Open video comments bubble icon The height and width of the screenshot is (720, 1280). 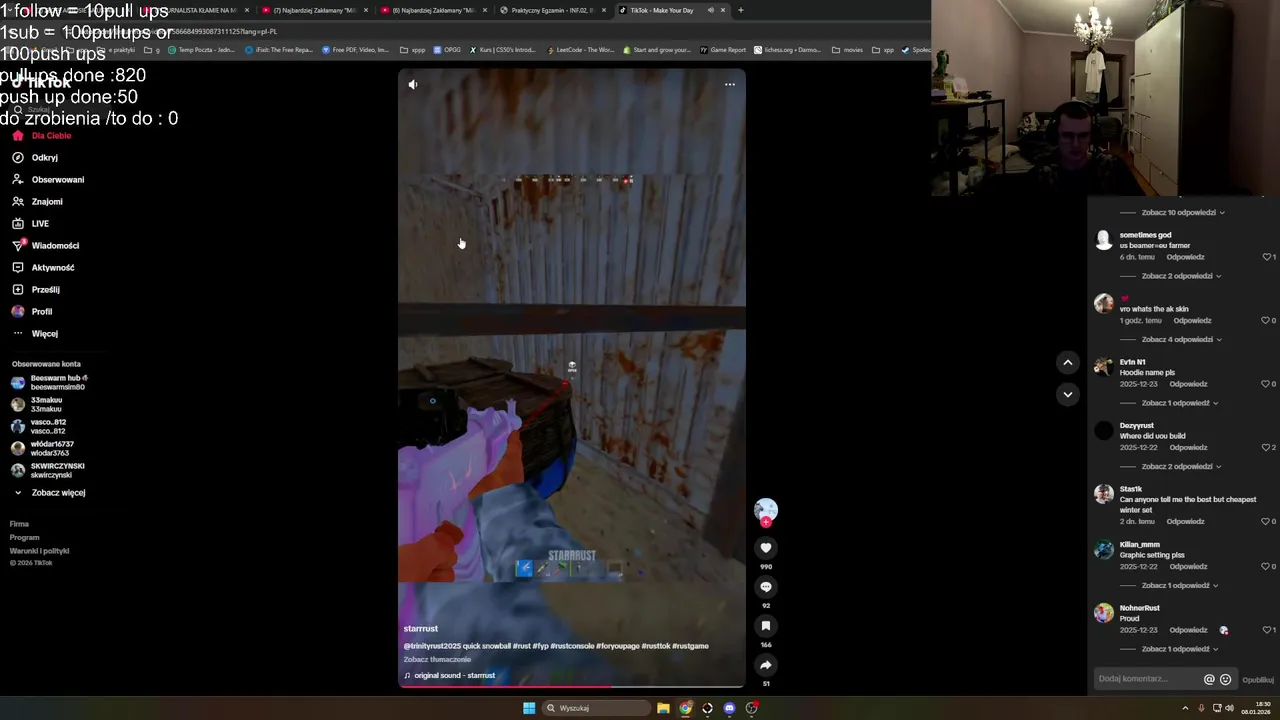(x=766, y=587)
